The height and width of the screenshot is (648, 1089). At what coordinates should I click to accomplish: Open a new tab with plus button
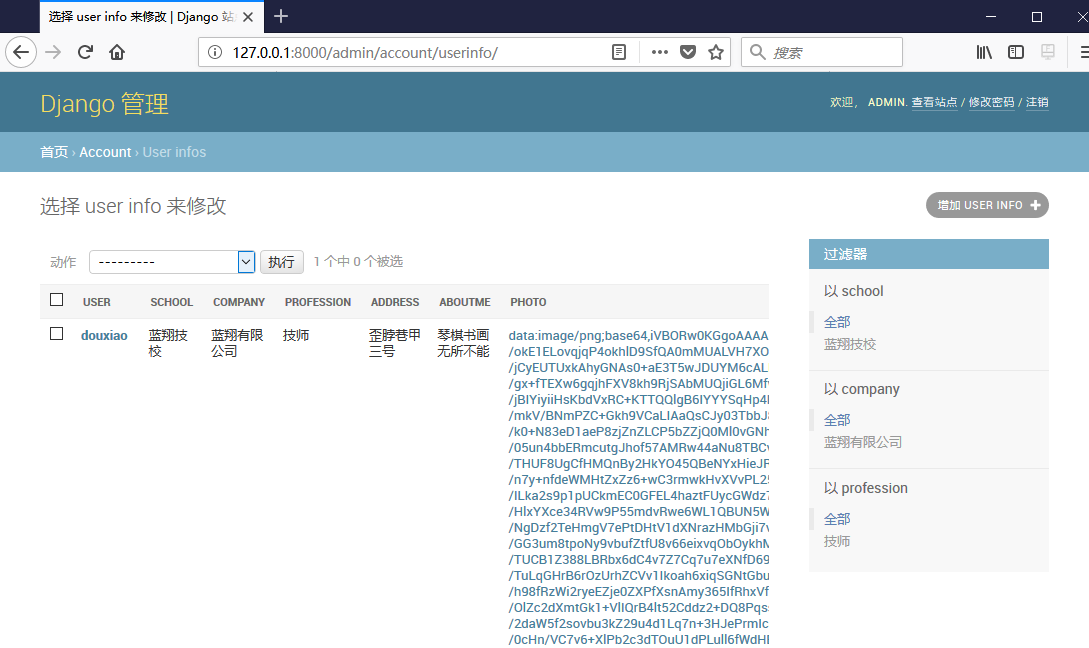pos(281,16)
